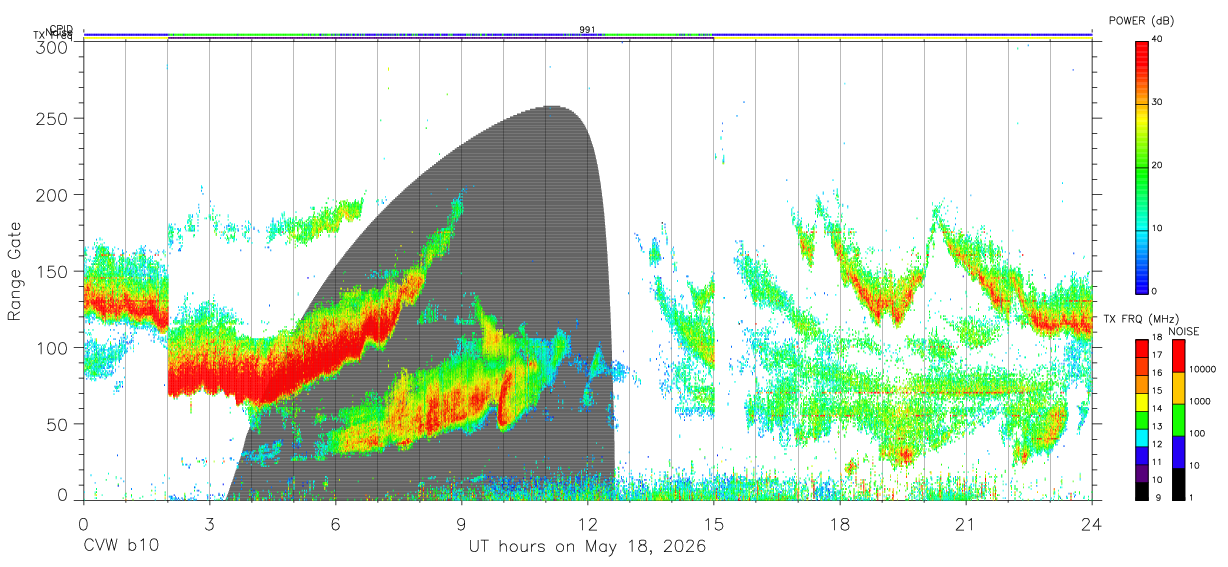This screenshot has height=567, width=1228.
Task: Click the 300 tick on Range Gate axis
Action: pos(53,47)
